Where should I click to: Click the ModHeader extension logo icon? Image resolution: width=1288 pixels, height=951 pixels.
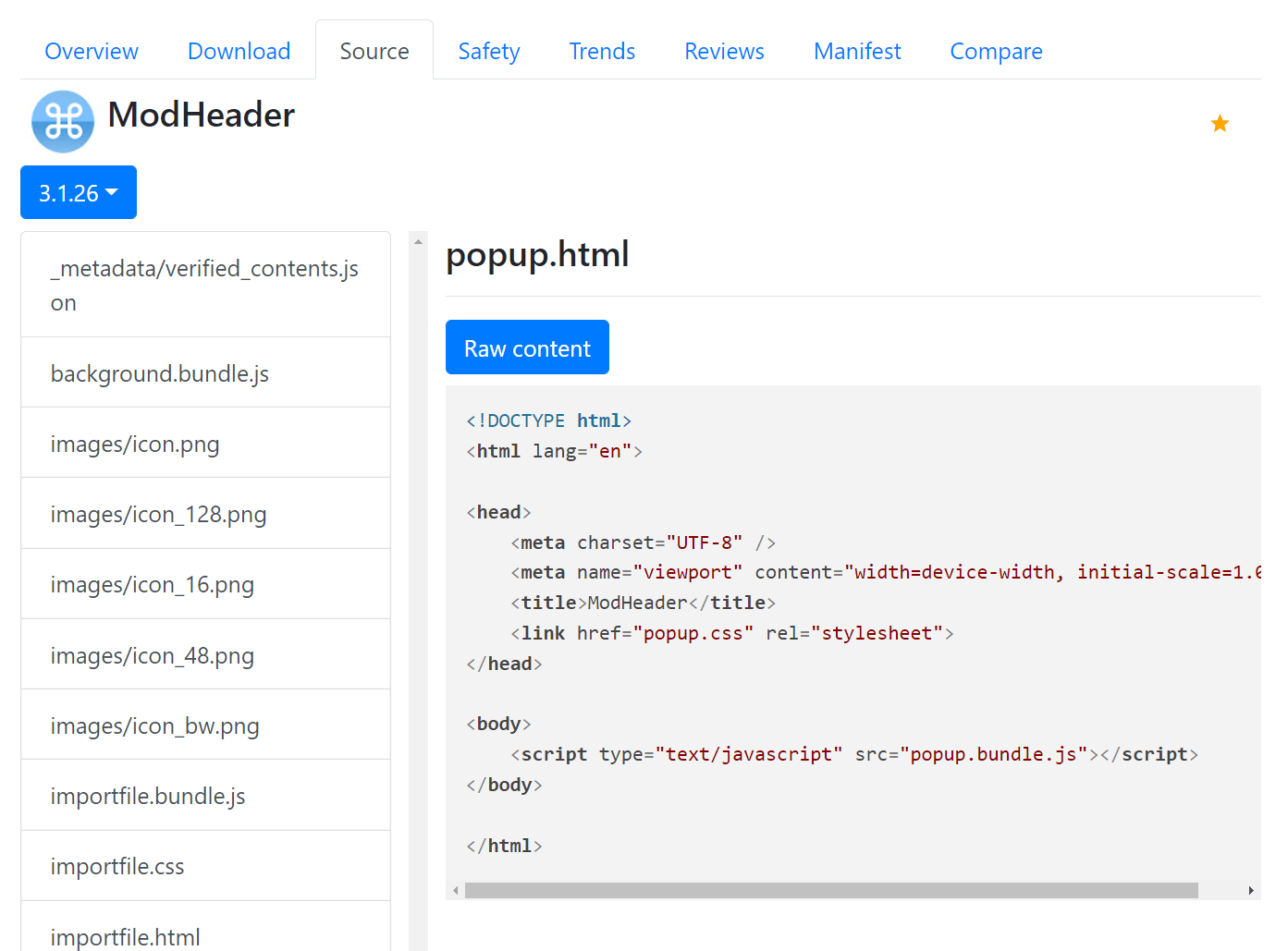(x=63, y=121)
